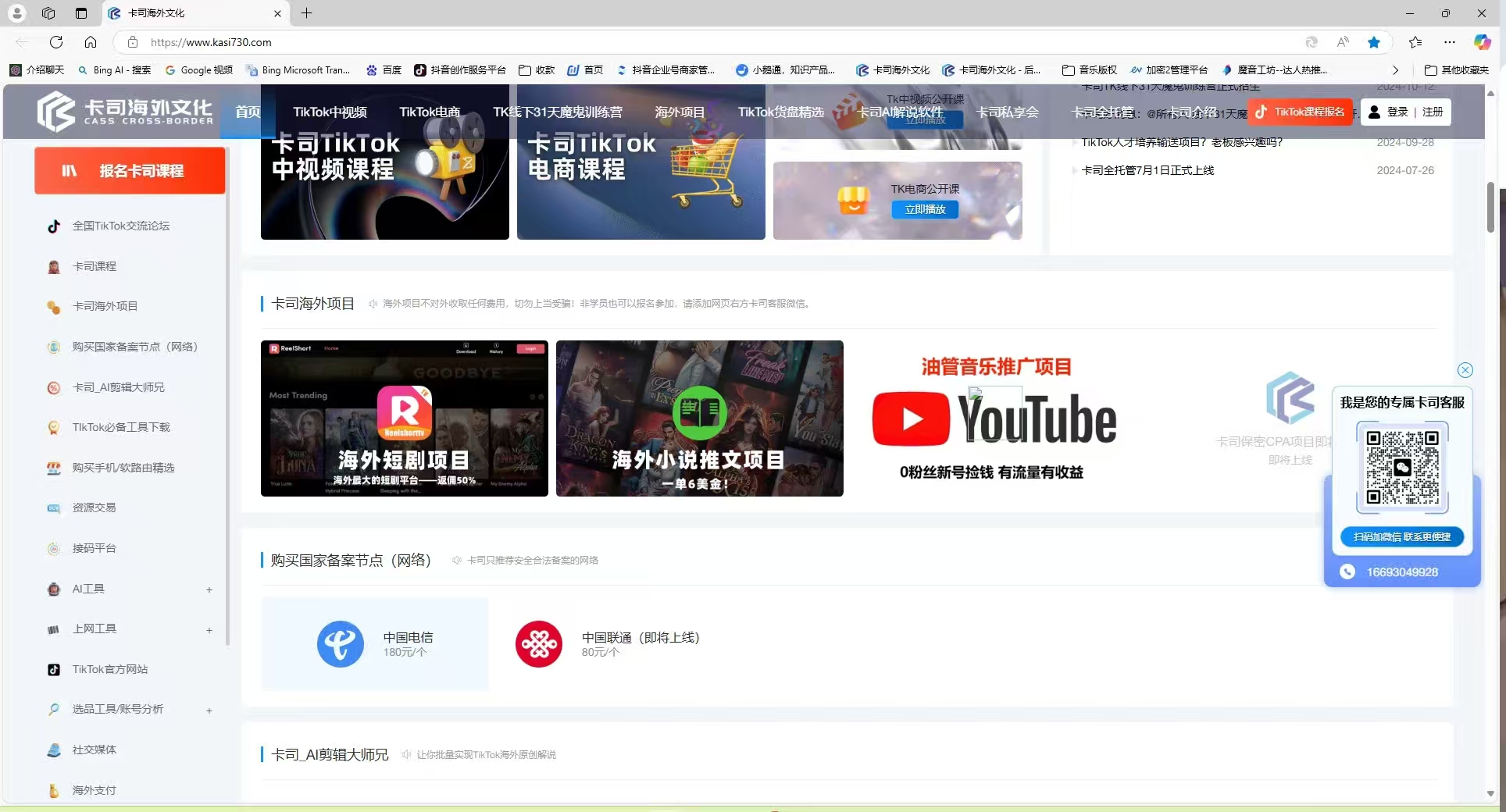This screenshot has height=812, width=1506.
Task: Open the TikTok货盘精选 nav item
Action: [x=781, y=112]
